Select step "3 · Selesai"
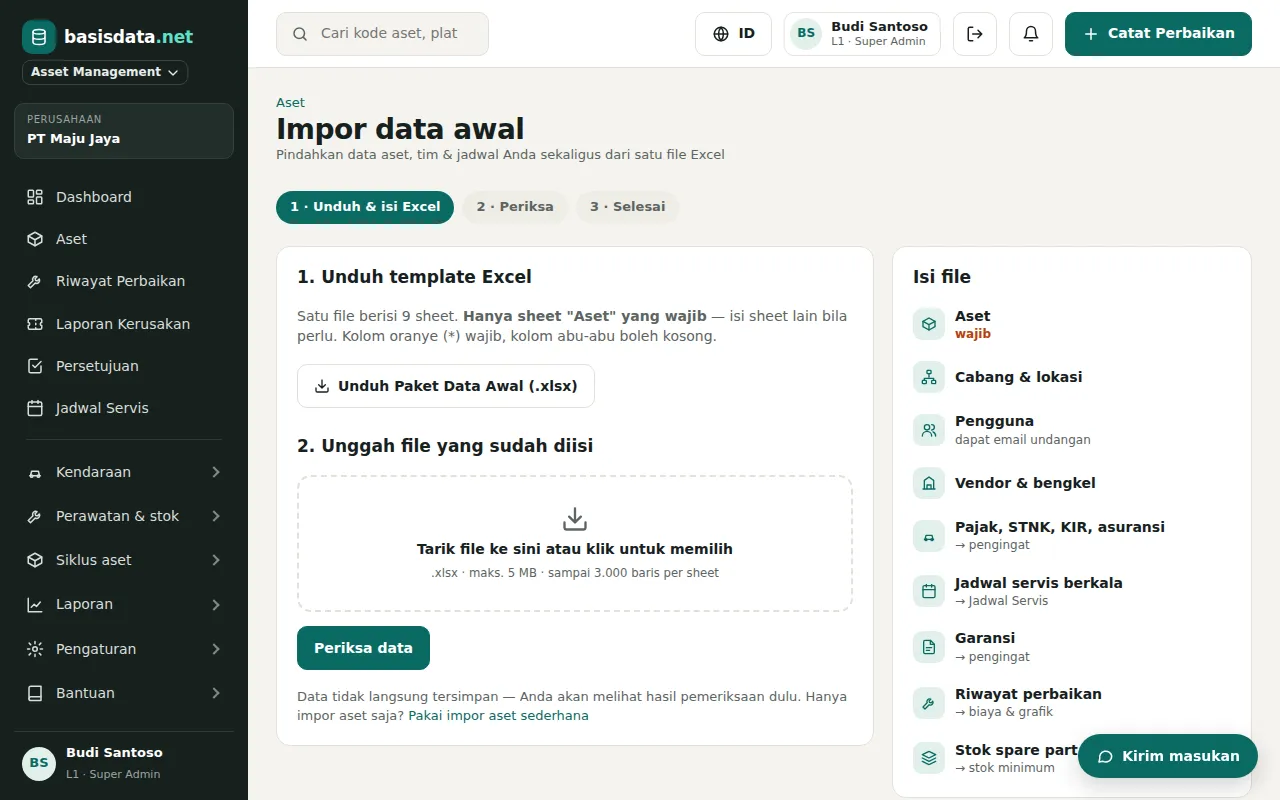Screen dimensions: 1280x800 coord(628,207)
